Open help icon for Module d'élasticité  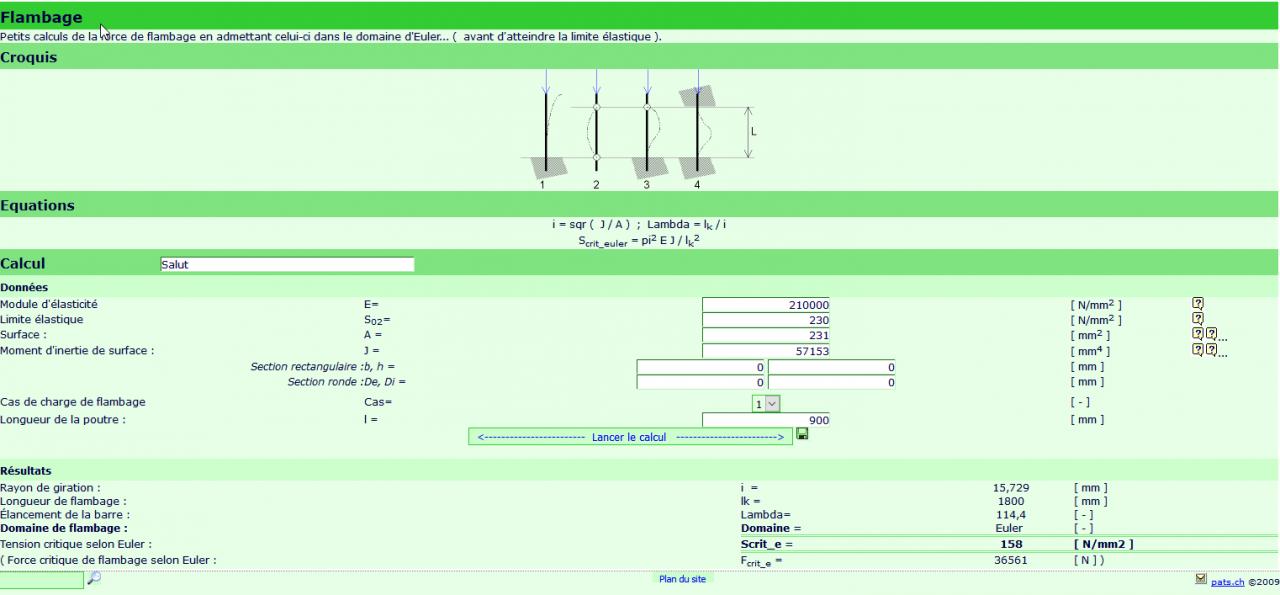1197,303
